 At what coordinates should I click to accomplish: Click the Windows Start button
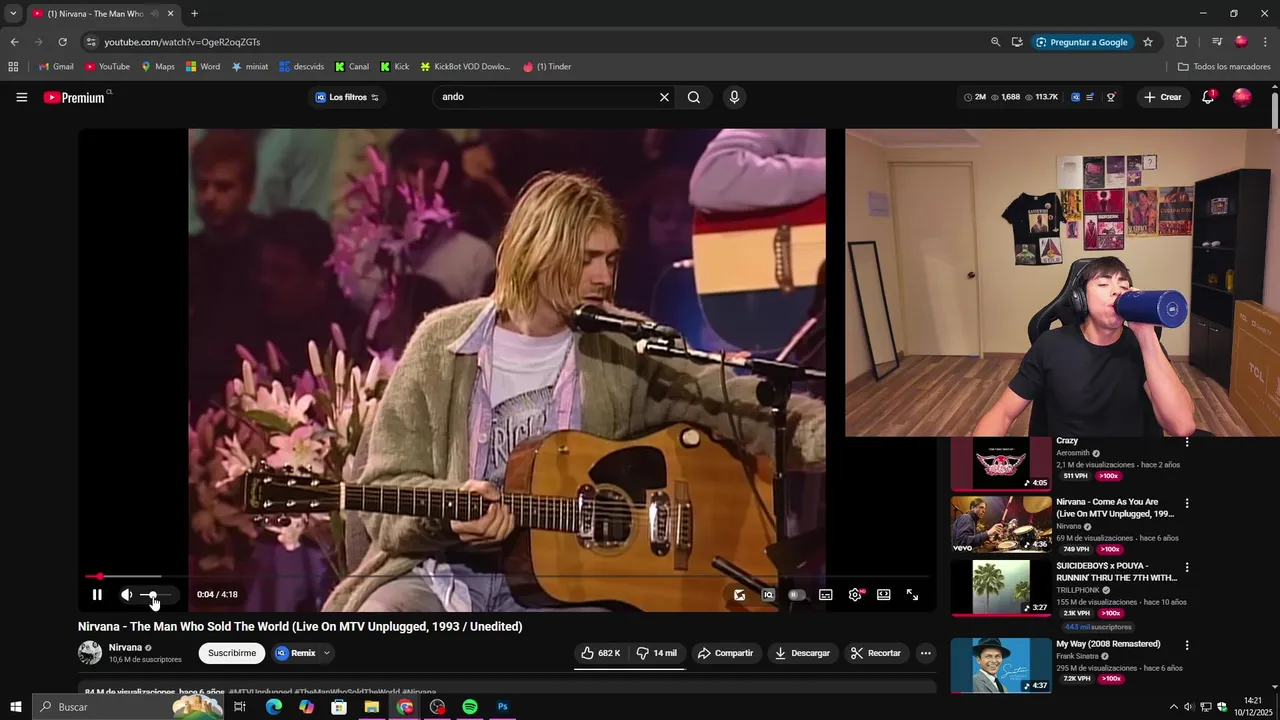pyautogui.click(x=15, y=707)
